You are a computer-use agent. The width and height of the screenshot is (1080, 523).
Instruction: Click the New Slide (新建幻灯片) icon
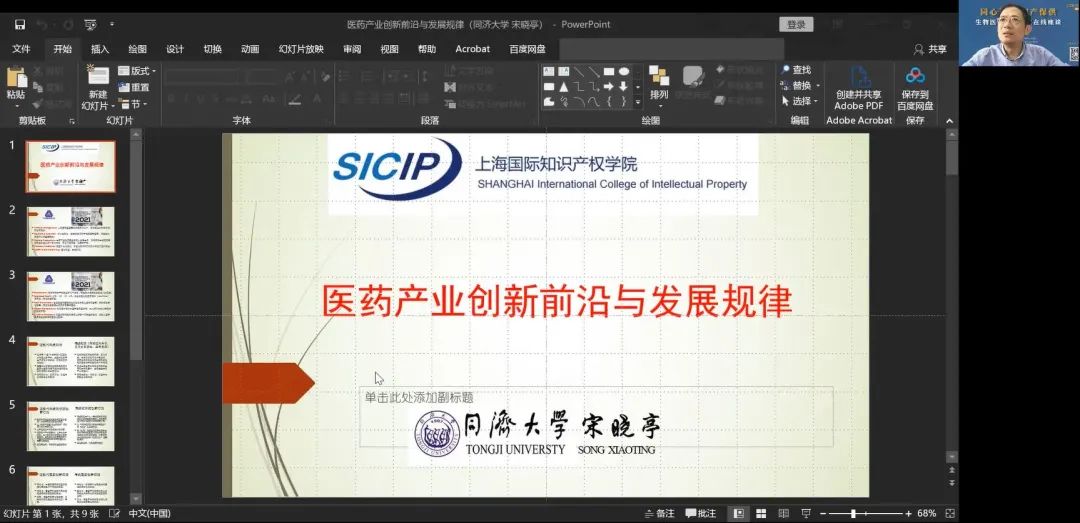(97, 77)
